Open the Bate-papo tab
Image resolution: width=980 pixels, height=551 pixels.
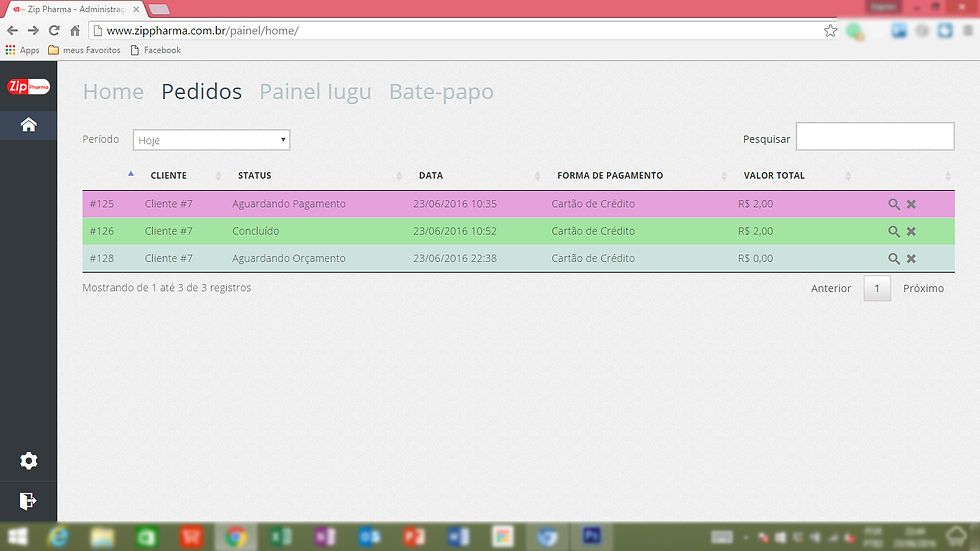(x=441, y=92)
